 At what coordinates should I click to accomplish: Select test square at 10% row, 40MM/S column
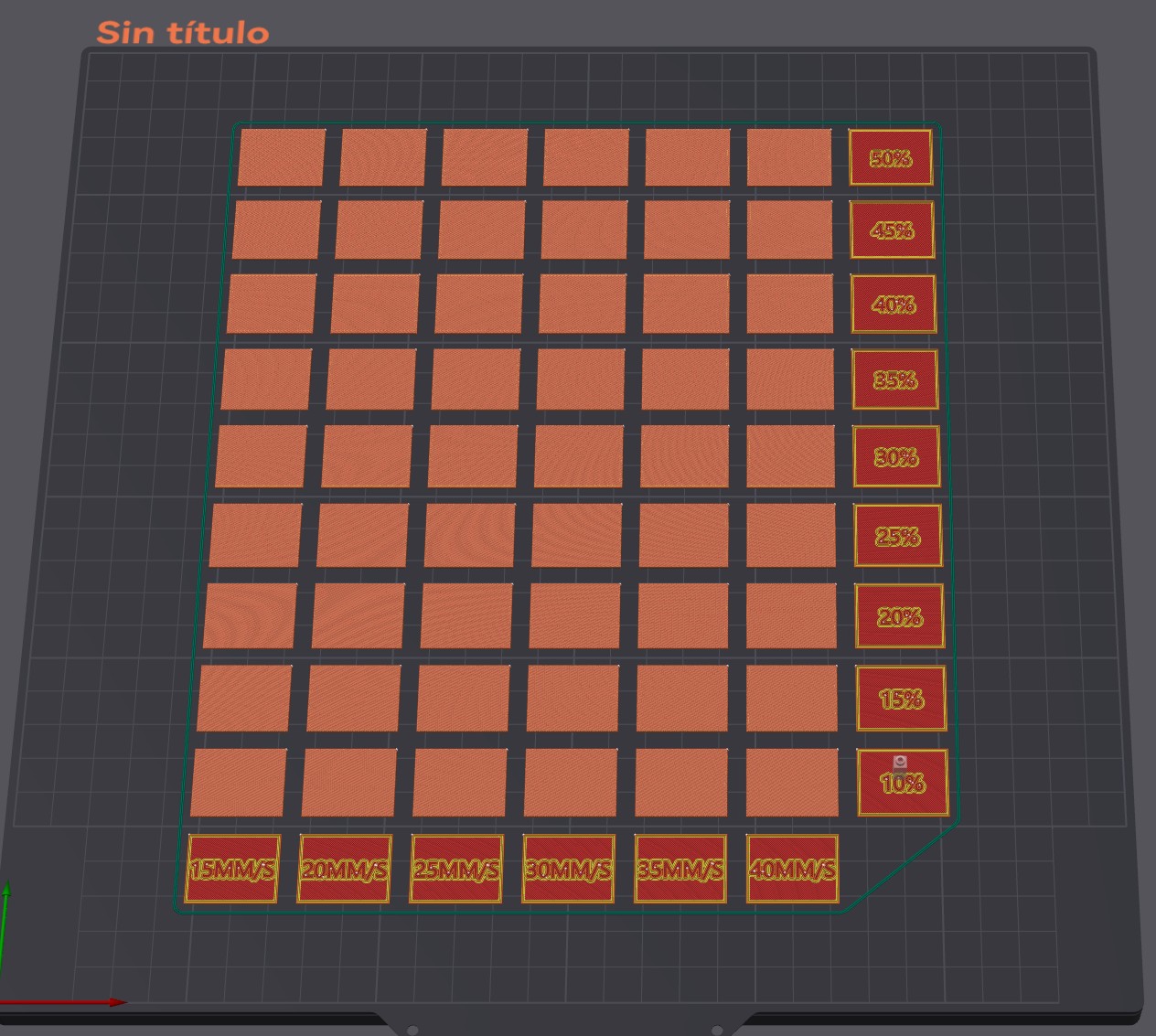click(792, 783)
